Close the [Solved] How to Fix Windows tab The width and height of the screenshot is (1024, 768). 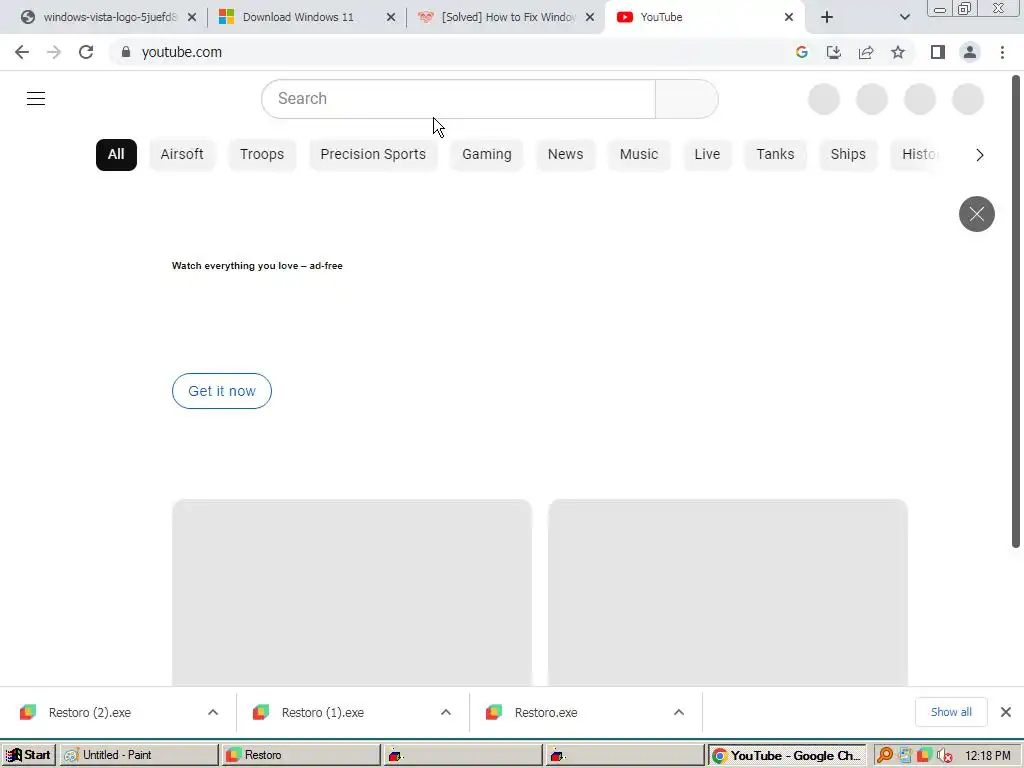point(590,17)
